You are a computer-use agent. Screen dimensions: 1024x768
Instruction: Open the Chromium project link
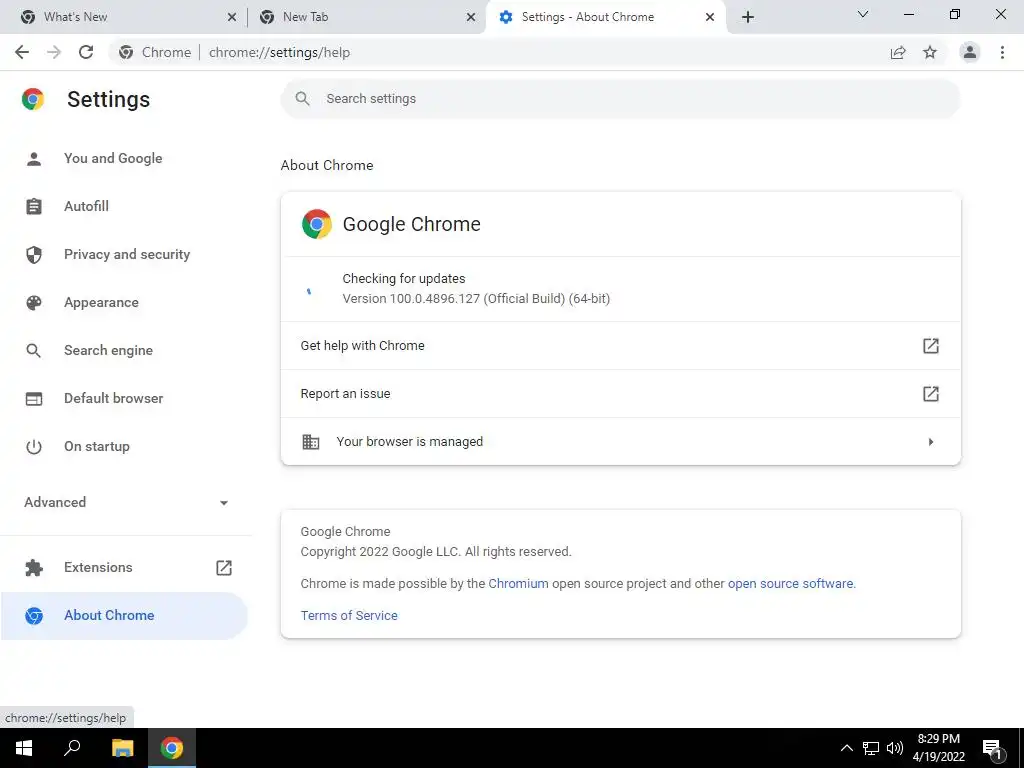click(519, 583)
